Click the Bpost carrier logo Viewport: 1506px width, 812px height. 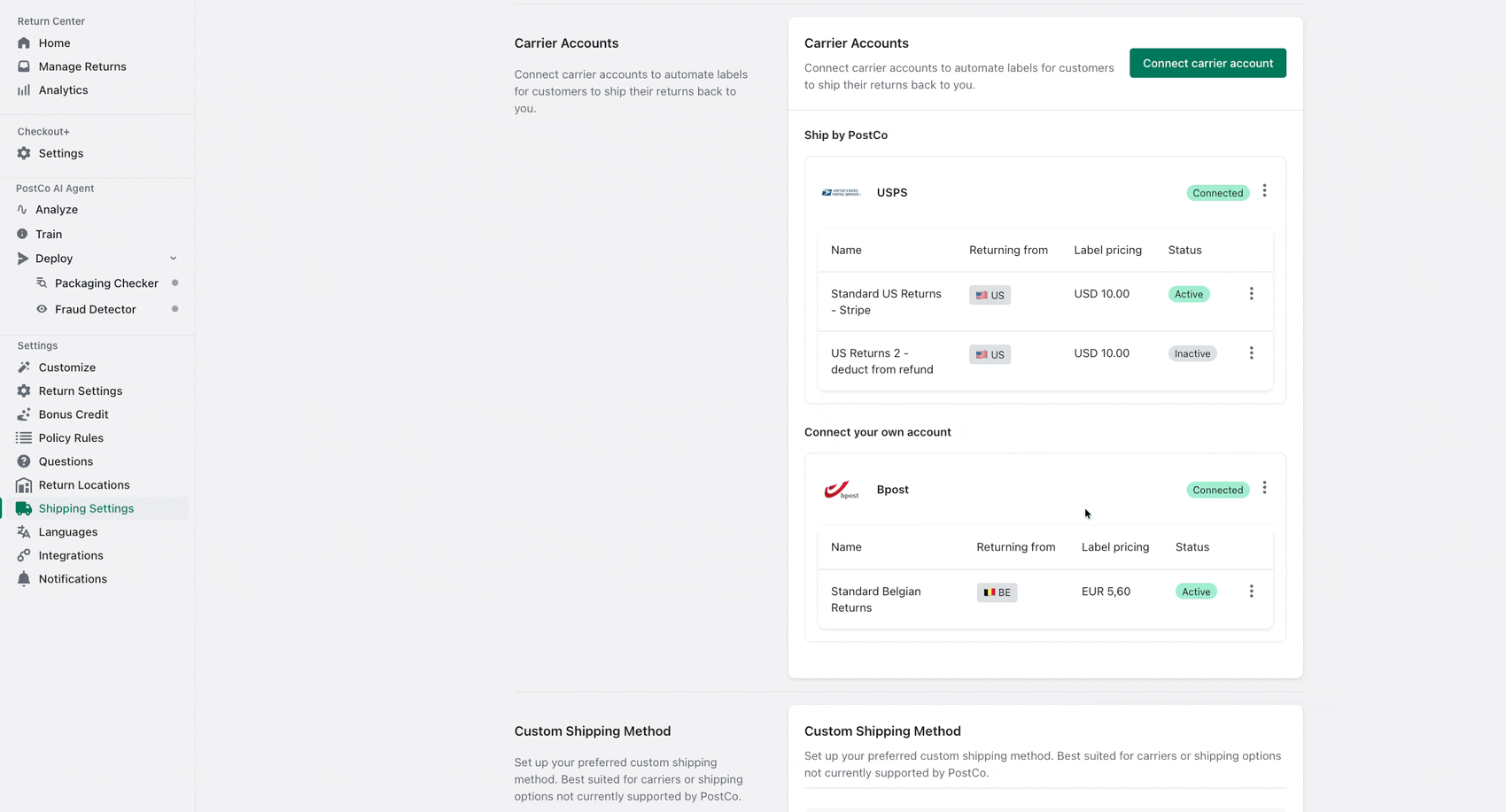click(841, 490)
